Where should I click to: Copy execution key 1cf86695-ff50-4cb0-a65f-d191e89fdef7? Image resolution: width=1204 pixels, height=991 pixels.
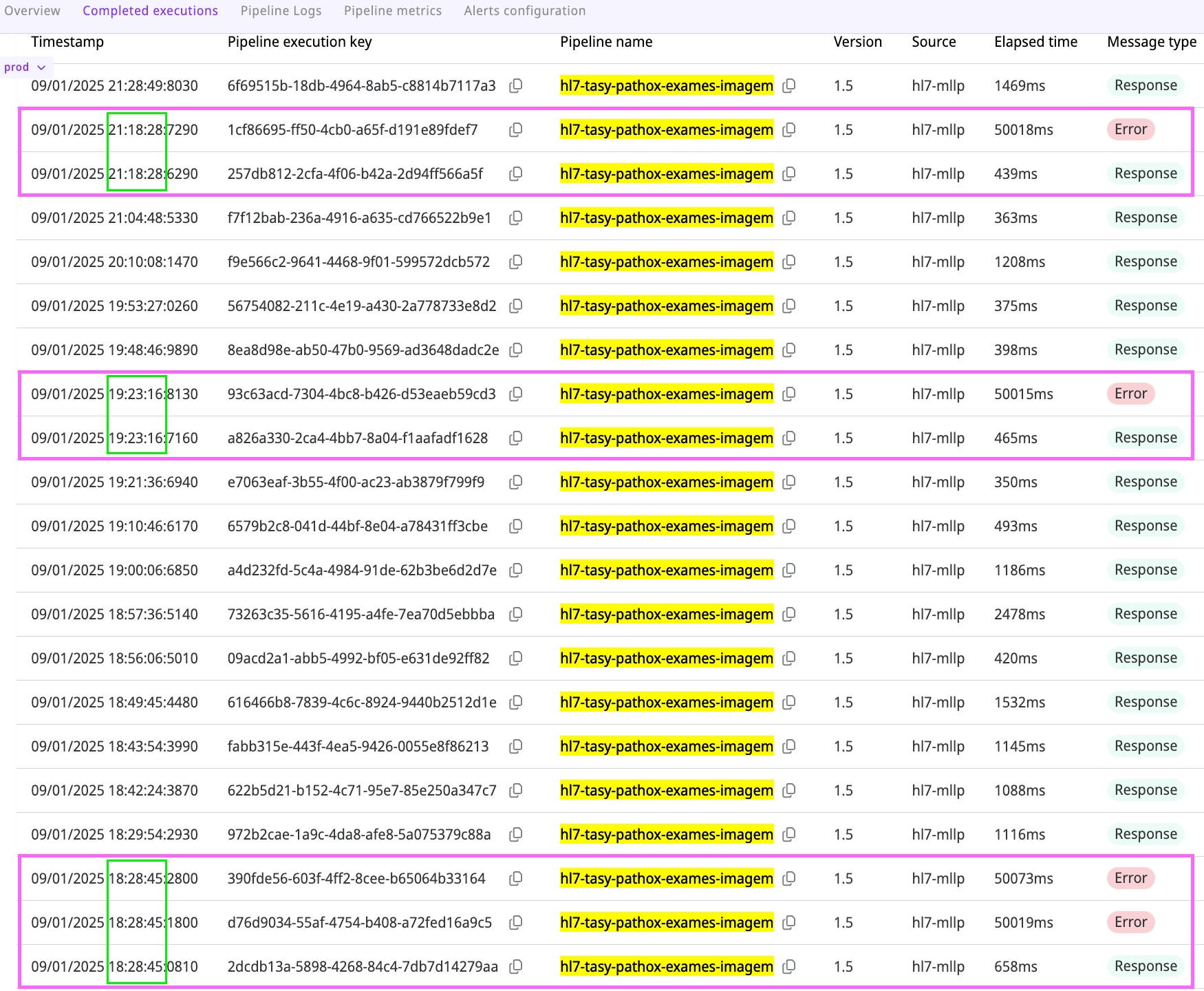tap(515, 130)
